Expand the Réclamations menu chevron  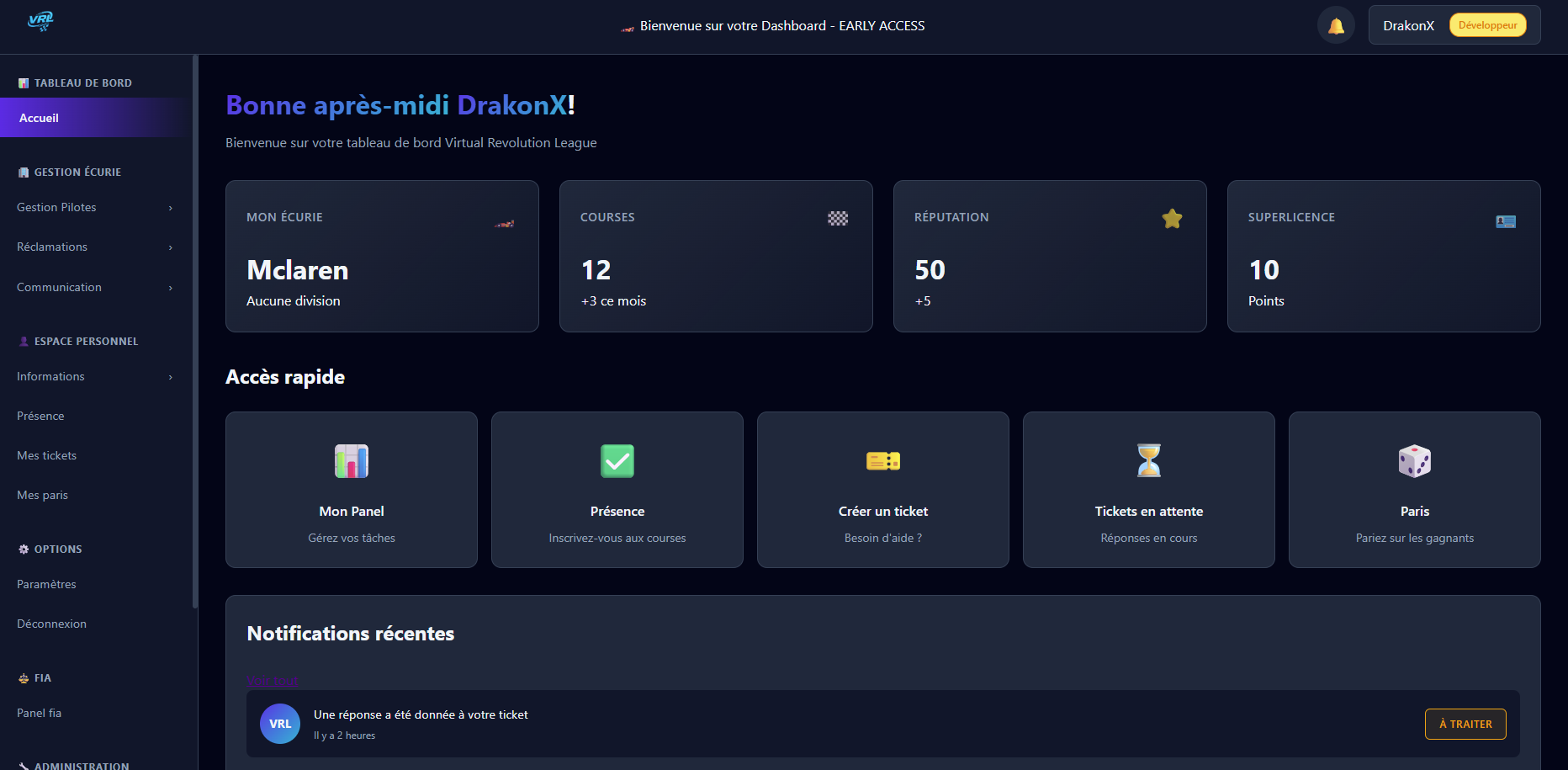coord(170,247)
